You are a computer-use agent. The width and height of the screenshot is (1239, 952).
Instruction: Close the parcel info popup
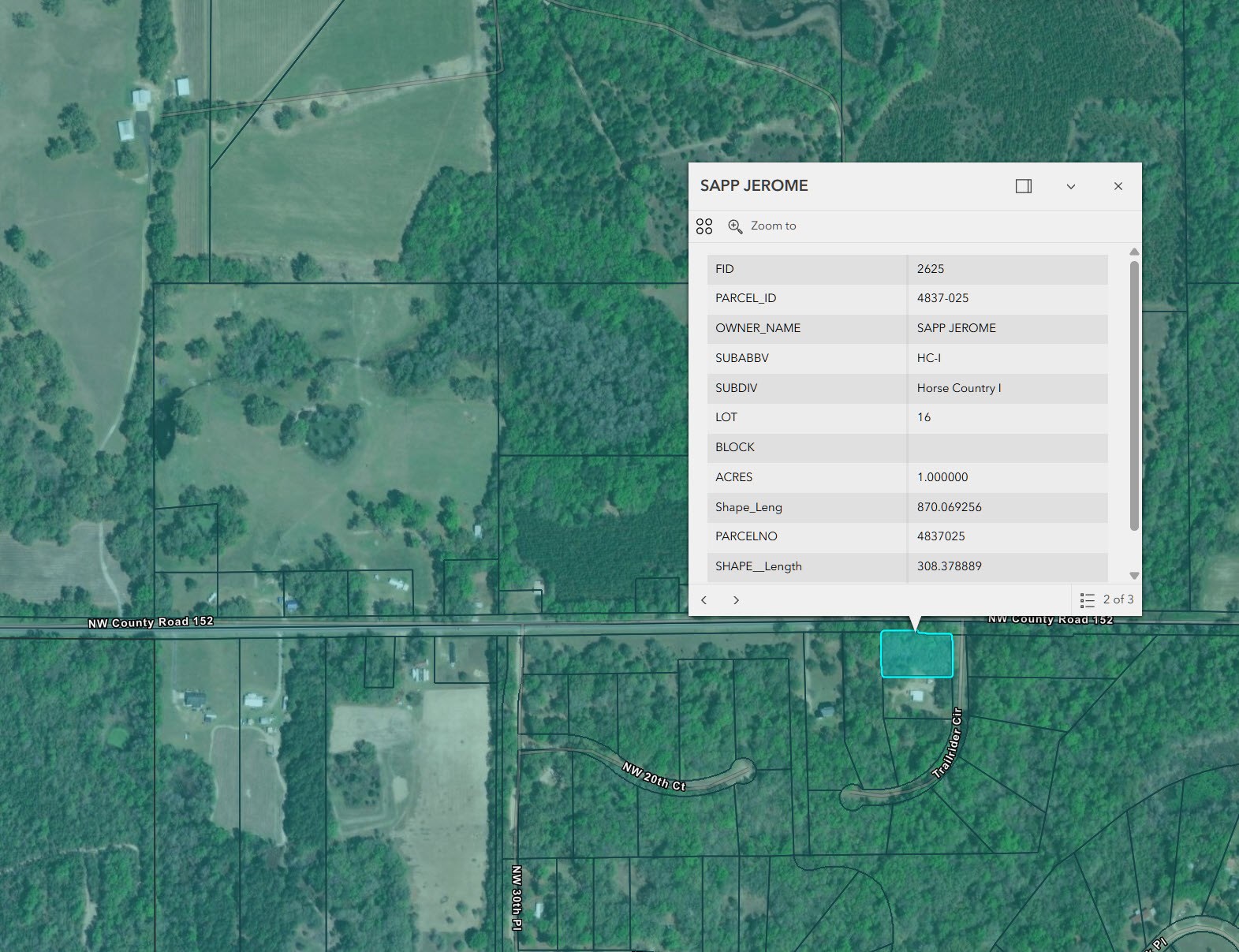[1118, 186]
